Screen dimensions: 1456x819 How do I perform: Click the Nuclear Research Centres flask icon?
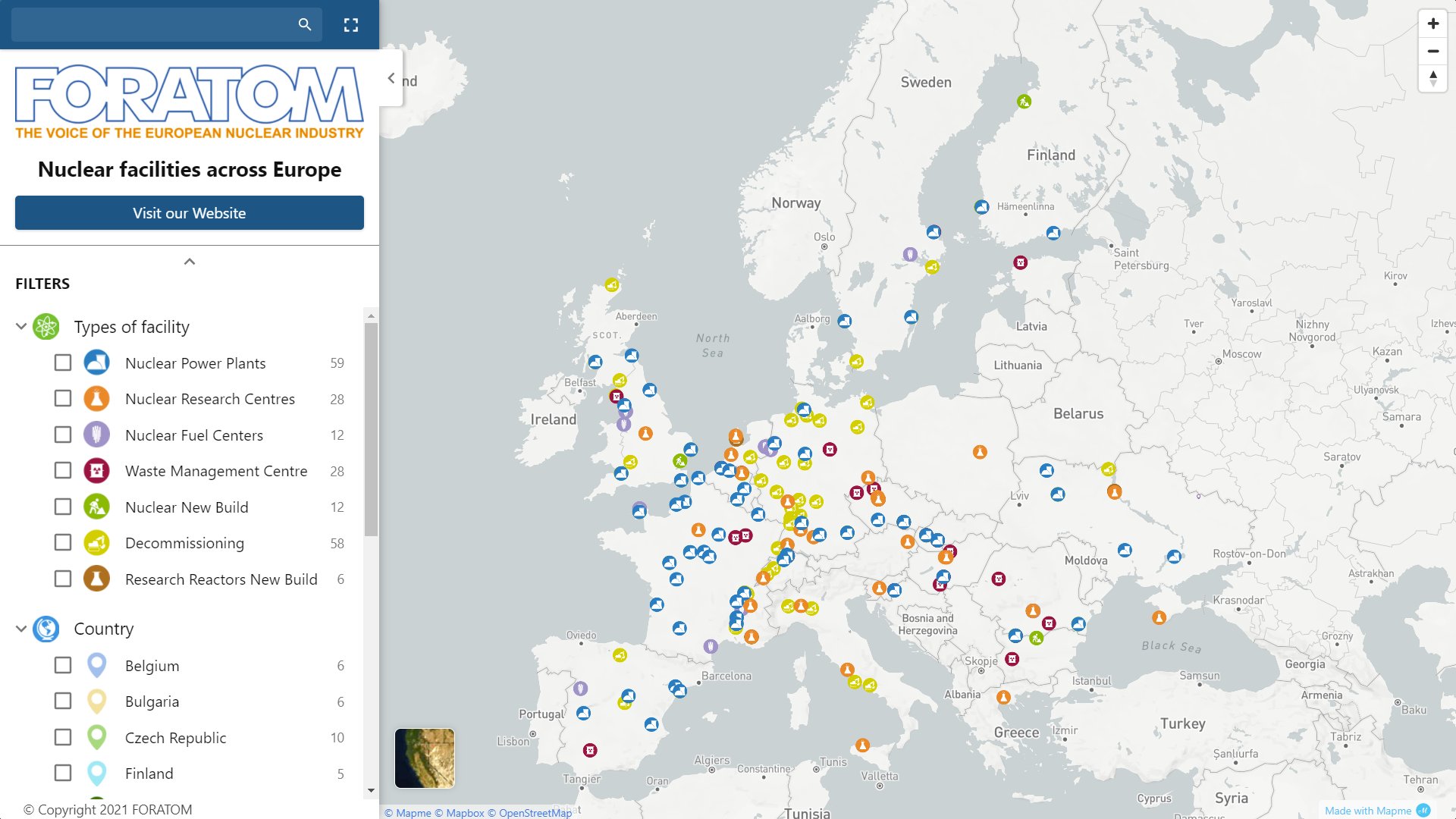coord(96,398)
